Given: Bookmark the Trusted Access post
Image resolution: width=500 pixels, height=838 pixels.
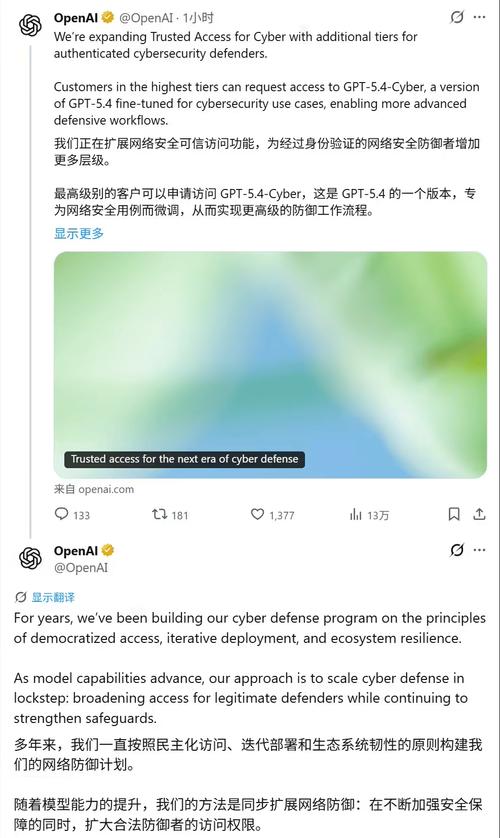Looking at the screenshot, I should (454, 514).
